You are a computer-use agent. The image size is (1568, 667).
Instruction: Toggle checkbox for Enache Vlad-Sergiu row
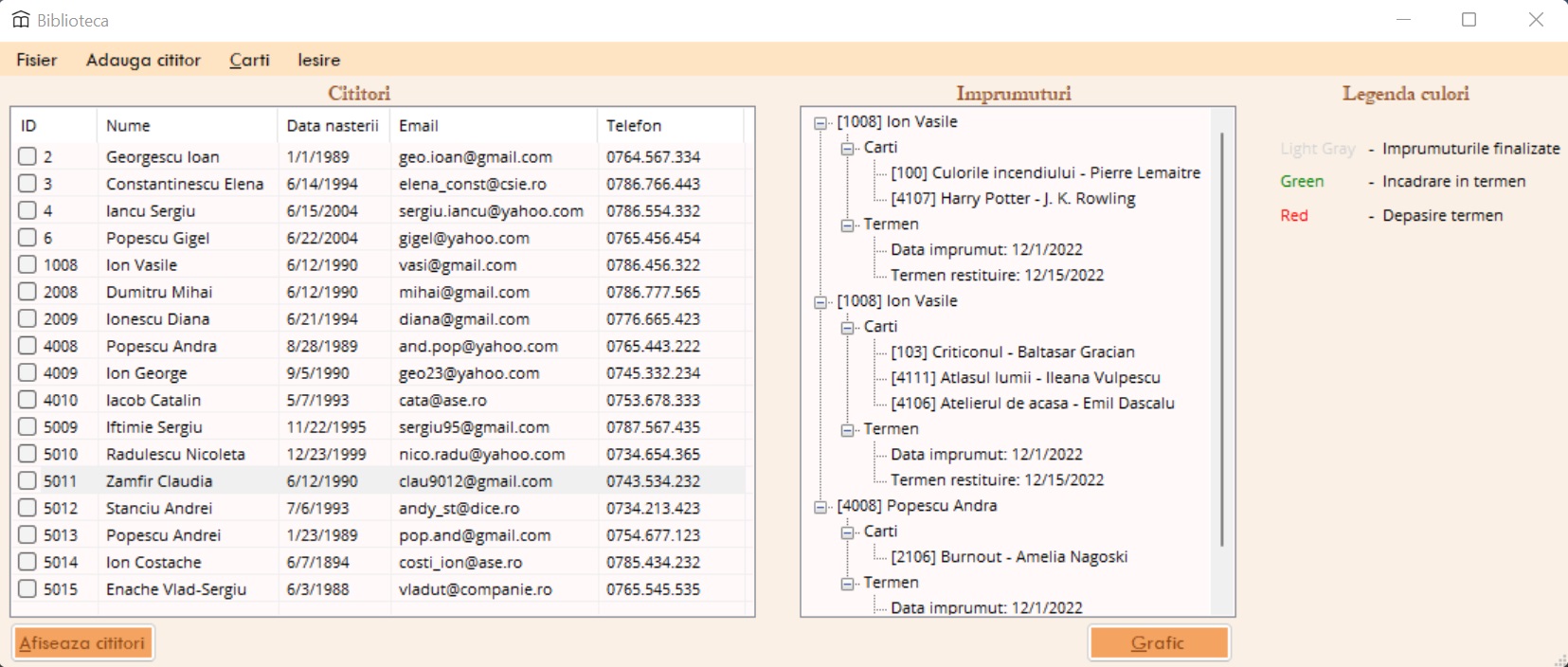[27, 588]
